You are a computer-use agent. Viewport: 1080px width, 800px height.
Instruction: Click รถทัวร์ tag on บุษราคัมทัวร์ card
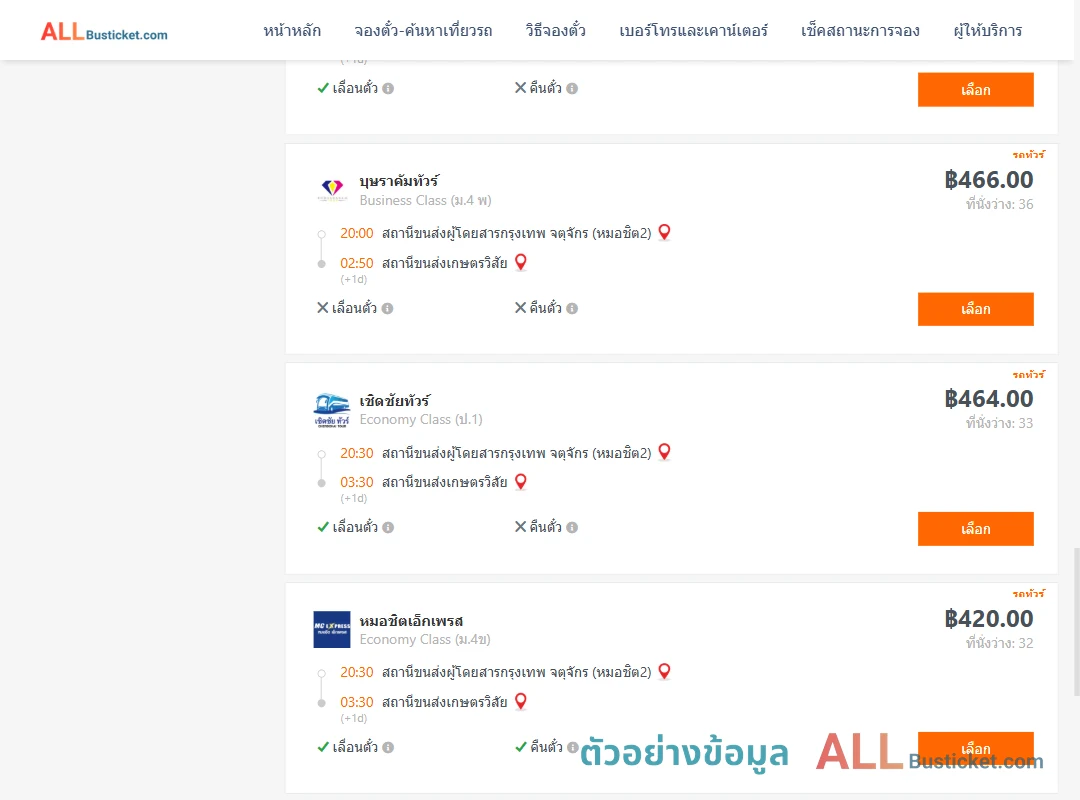(x=1028, y=154)
